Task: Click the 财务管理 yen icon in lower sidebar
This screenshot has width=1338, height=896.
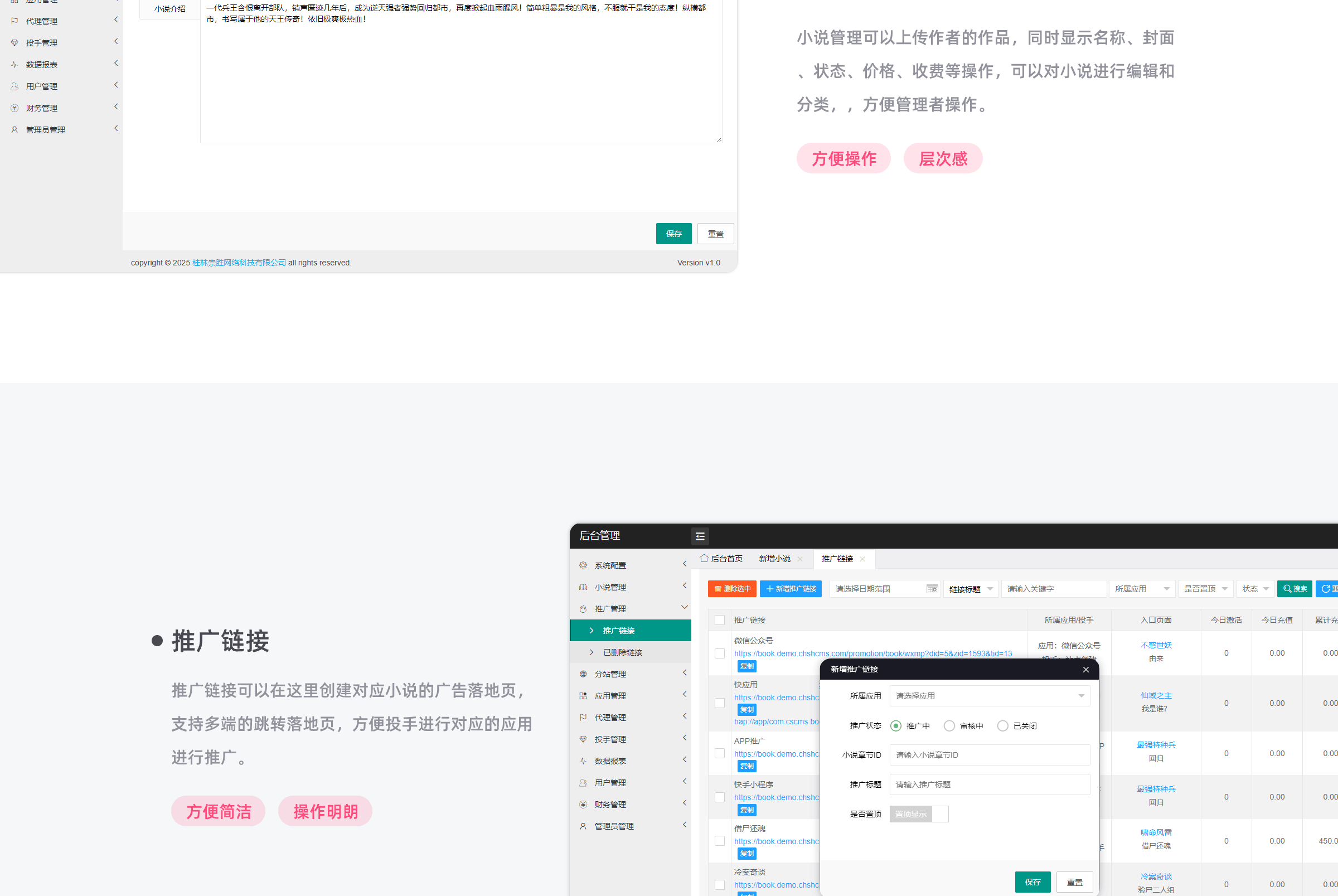Action: [x=583, y=805]
